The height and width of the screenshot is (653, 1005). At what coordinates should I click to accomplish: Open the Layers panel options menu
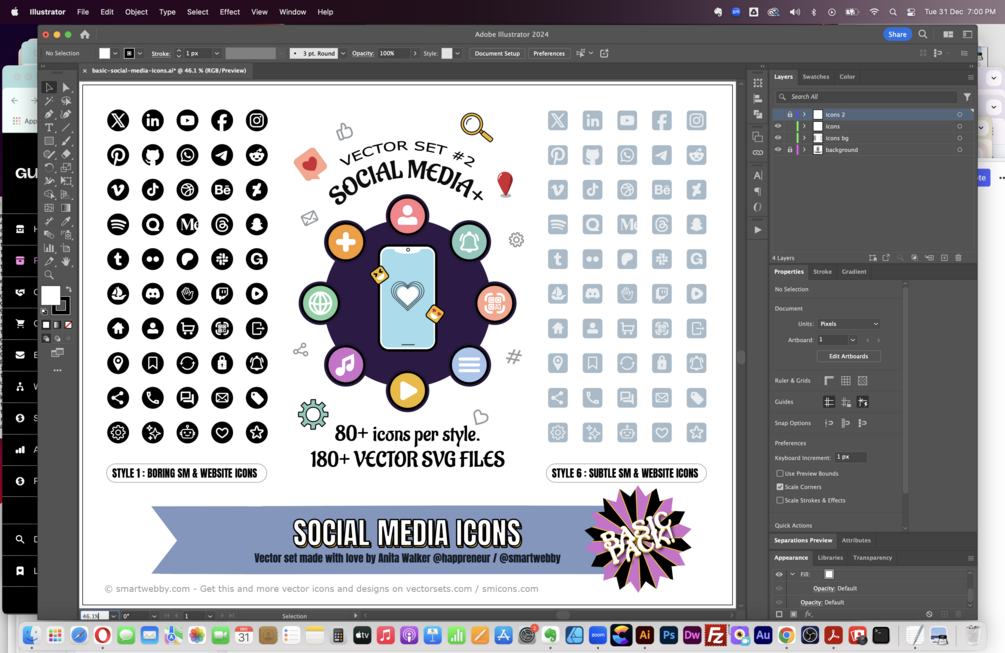point(970,77)
